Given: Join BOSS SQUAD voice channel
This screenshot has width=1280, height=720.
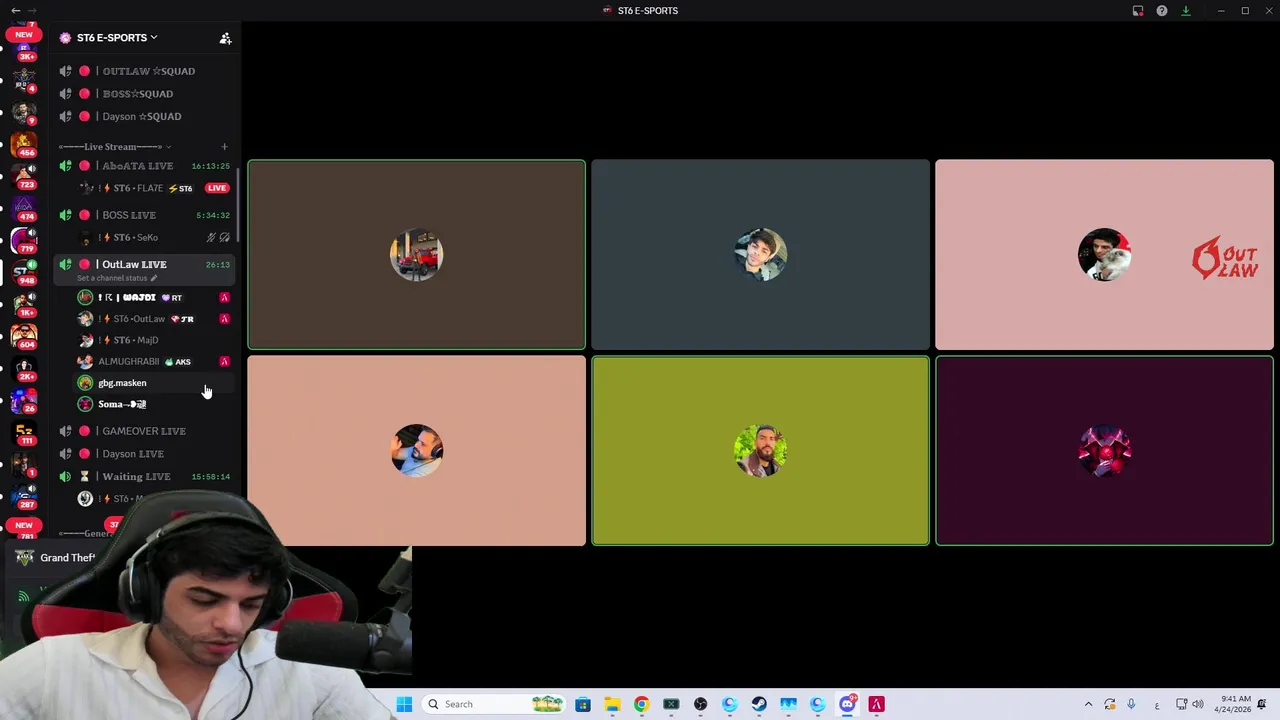Looking at the screenshot, I should coord(144,94).
